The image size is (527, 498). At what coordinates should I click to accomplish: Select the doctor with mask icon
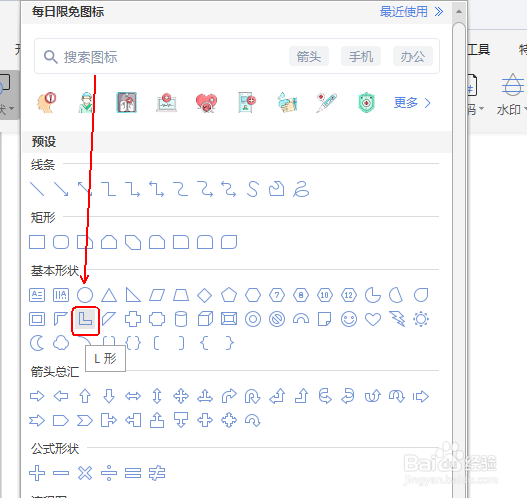click(86, 102)
